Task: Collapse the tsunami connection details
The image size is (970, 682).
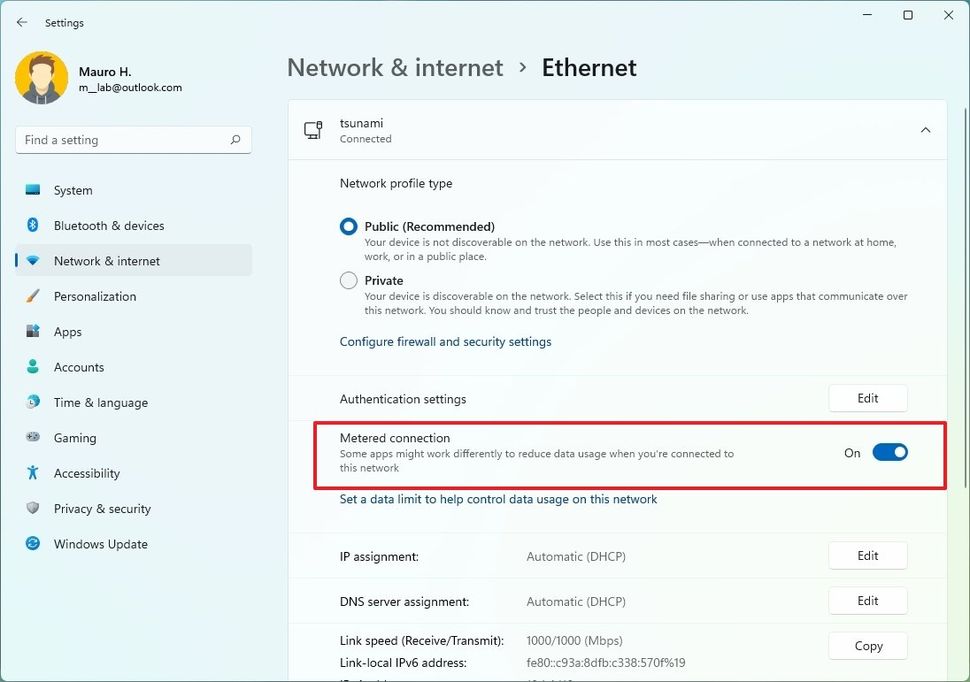Action: click(x=925, y=130)
